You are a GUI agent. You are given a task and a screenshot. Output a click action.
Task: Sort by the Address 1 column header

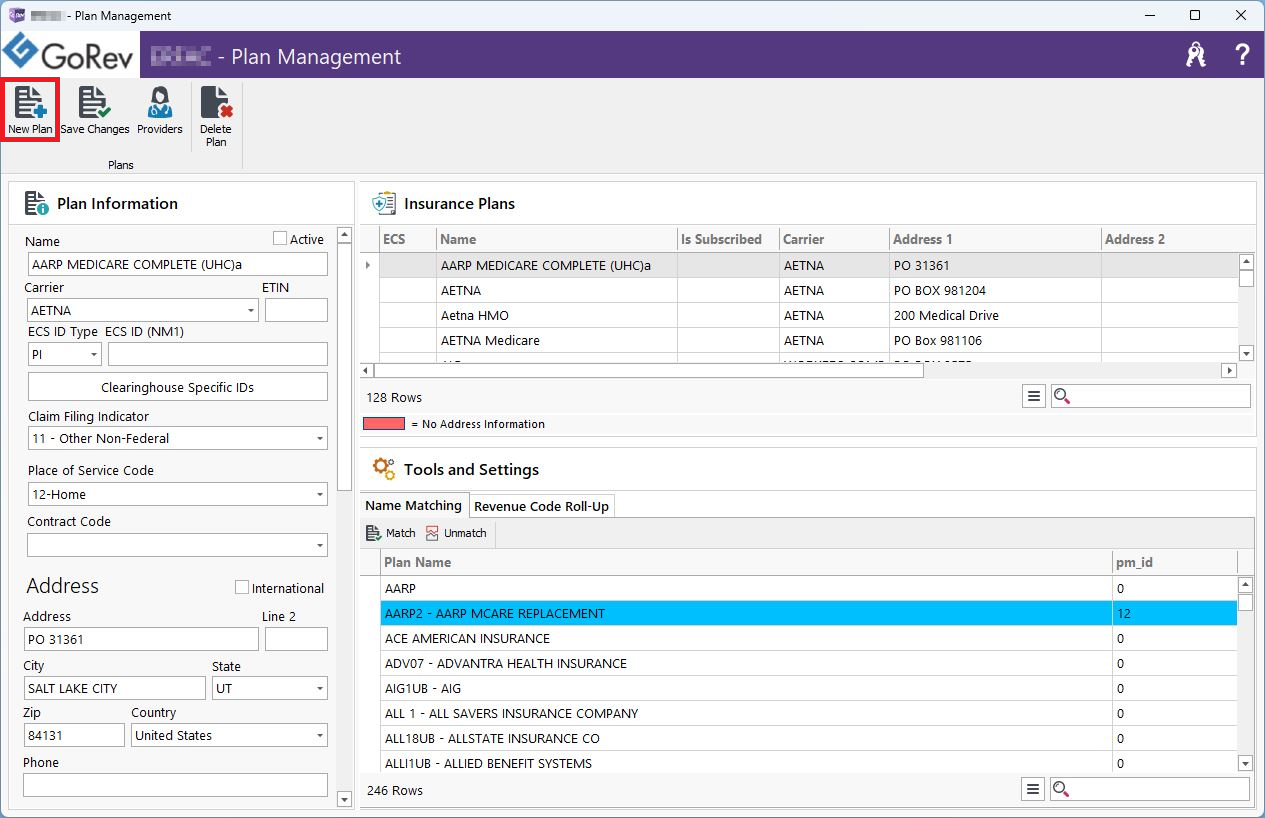(x=995, y=239)
